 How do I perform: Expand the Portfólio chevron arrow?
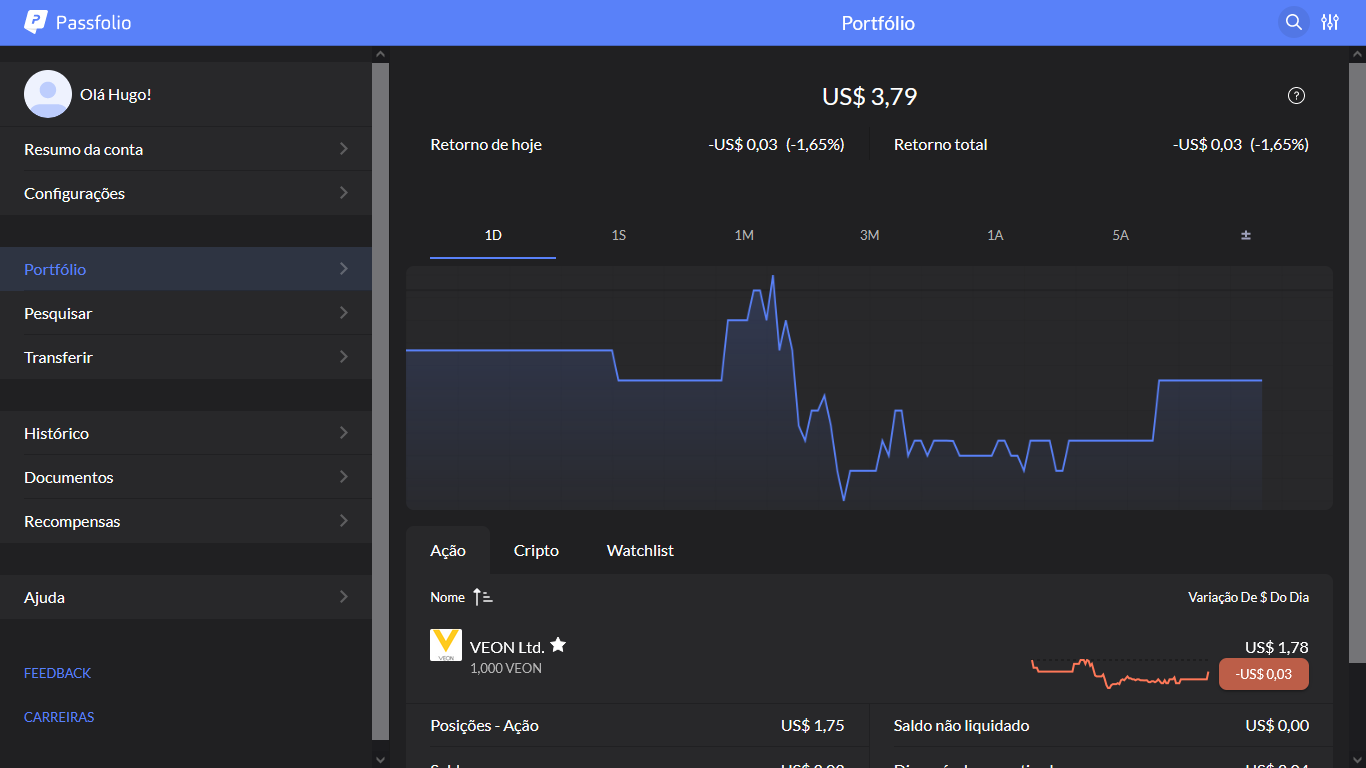[343, 269]
